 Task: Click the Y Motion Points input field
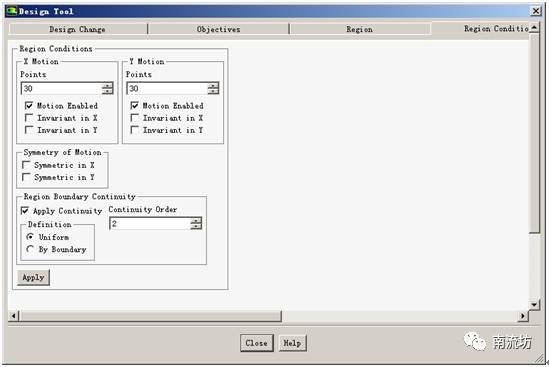(167, 88)
